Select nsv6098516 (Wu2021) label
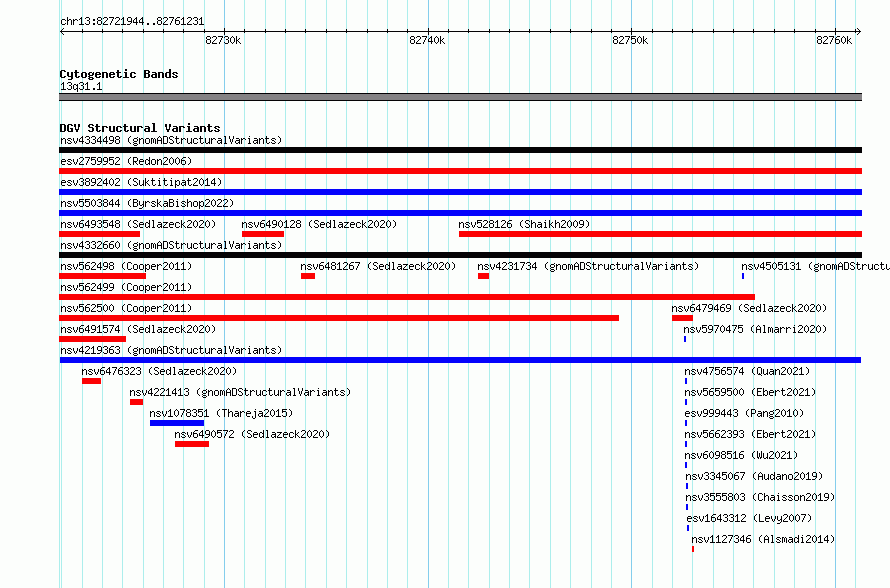 click(741, 455)
